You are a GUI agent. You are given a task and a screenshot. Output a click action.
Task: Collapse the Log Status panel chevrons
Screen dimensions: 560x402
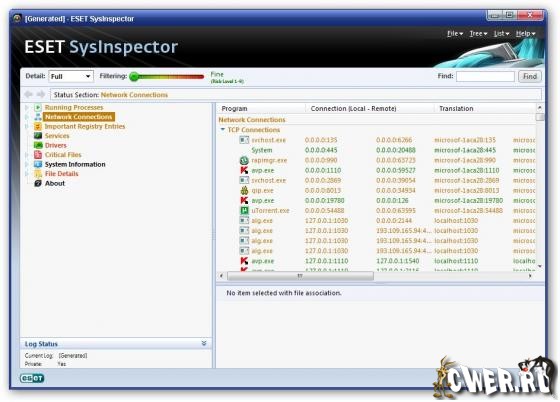pos(204,343)
